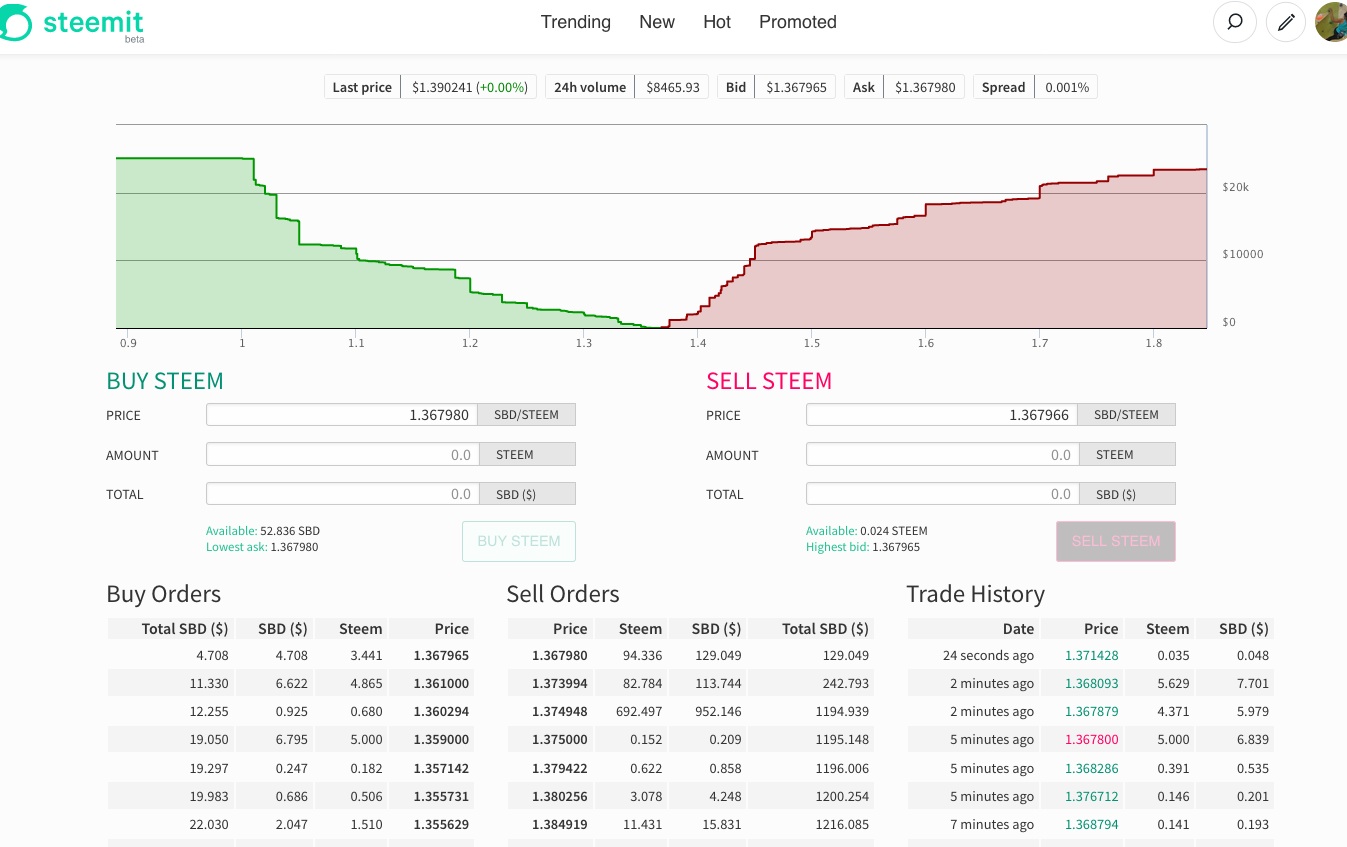The image size is (1347, 847).
Task: Focus the Buy Steem price field
Action: [x=342, y=415]
